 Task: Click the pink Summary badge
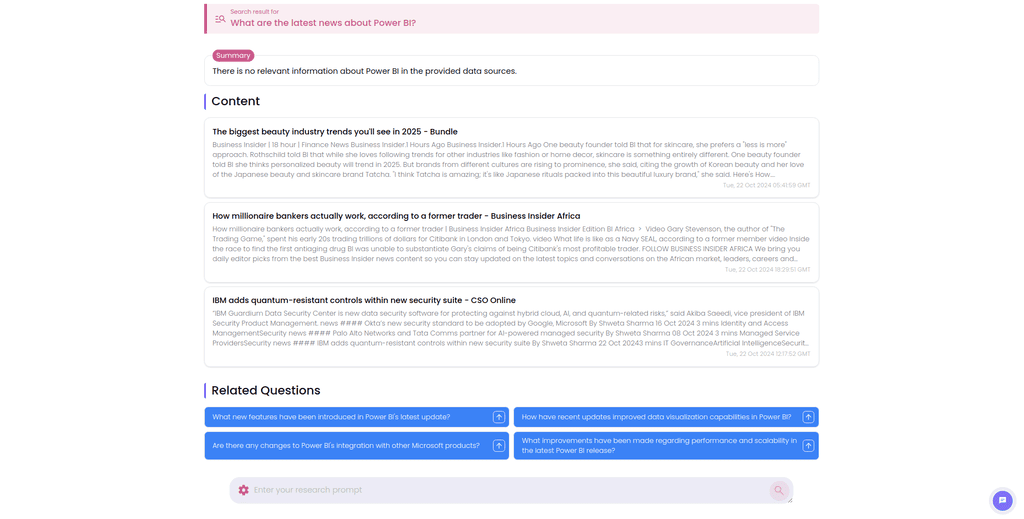[233, 56]
